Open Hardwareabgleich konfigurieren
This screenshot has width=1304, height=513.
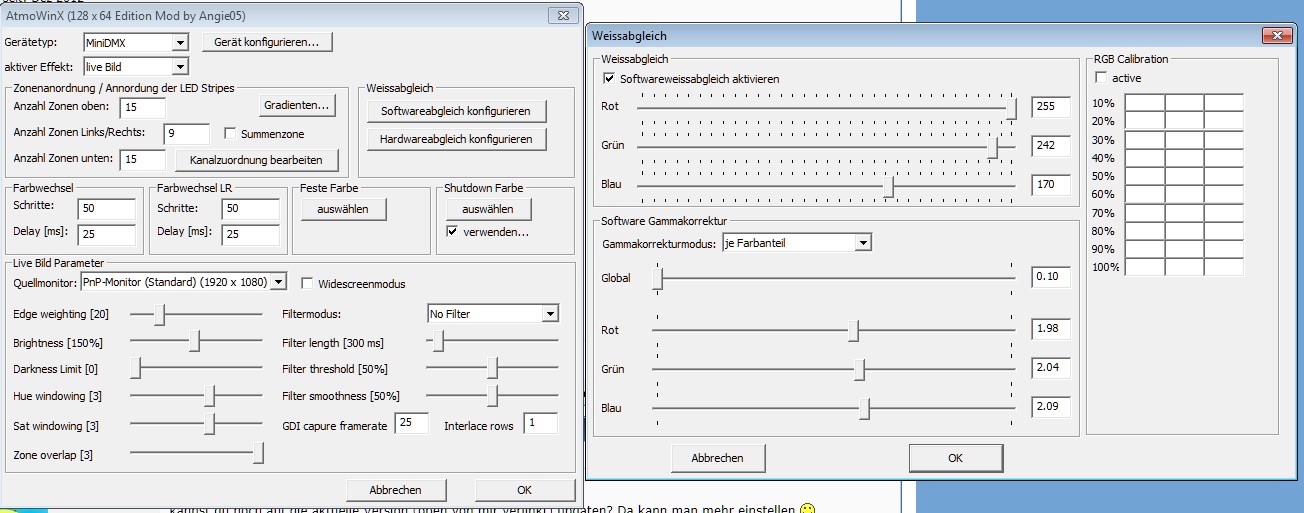(456, 139)
